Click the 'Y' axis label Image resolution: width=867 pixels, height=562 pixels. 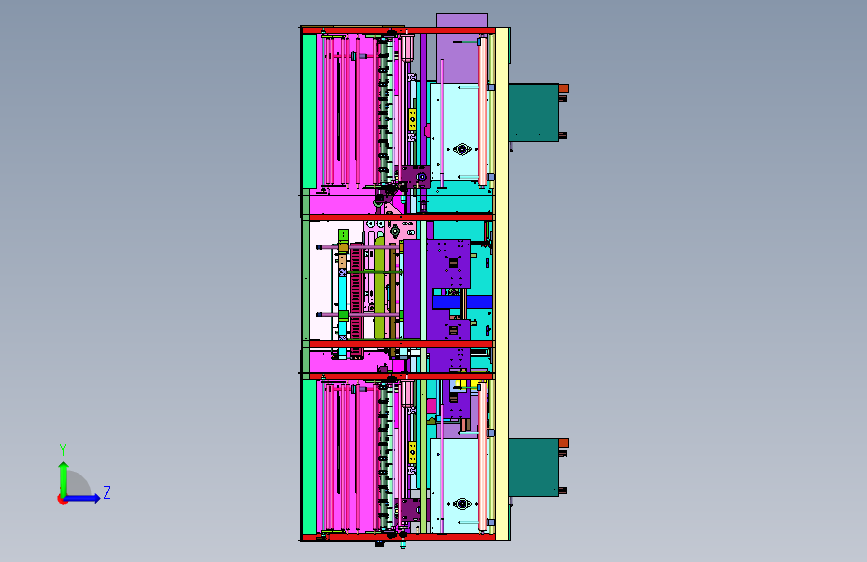(x=63, y=450)
